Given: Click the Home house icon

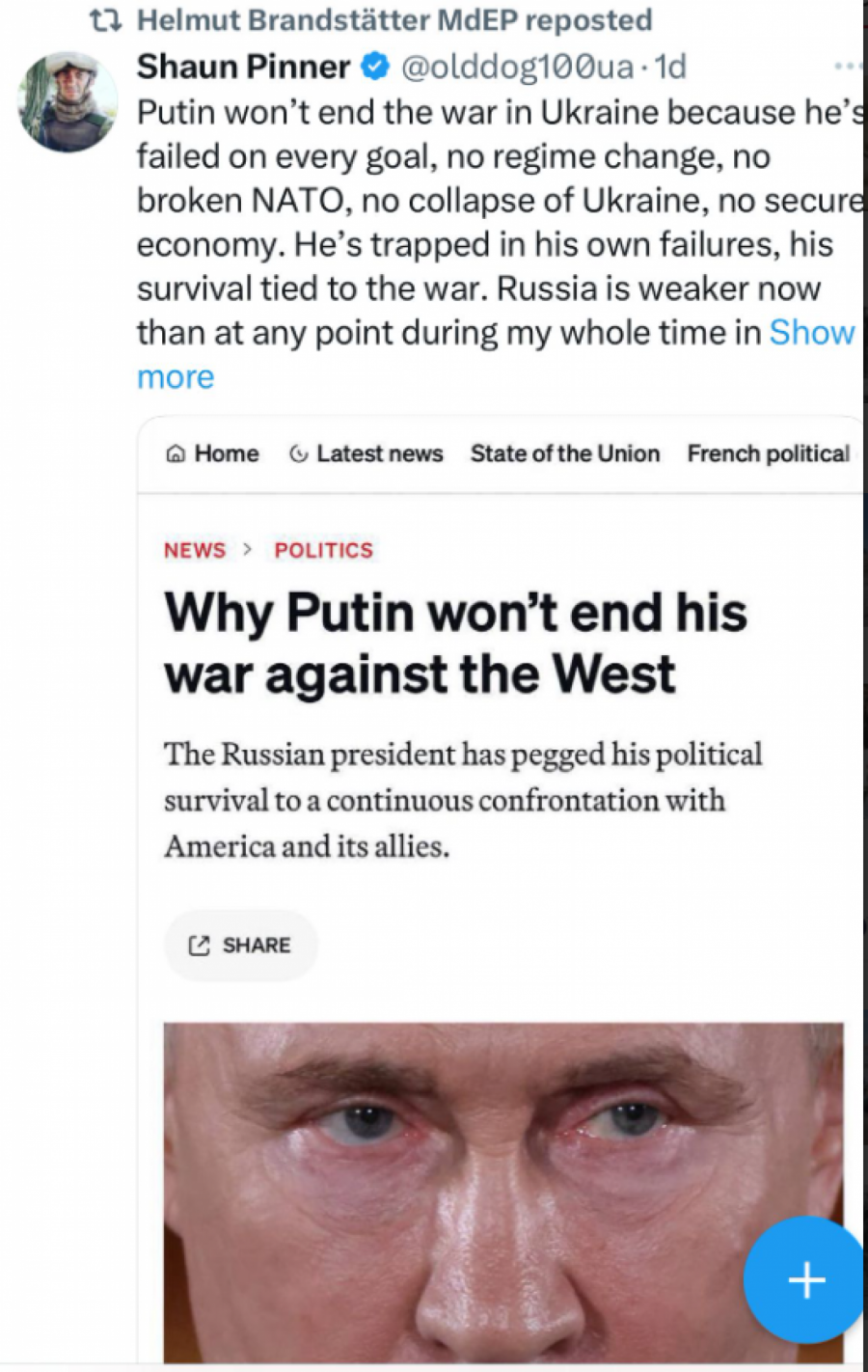Looking at the screenshot, I should [176, 453].
